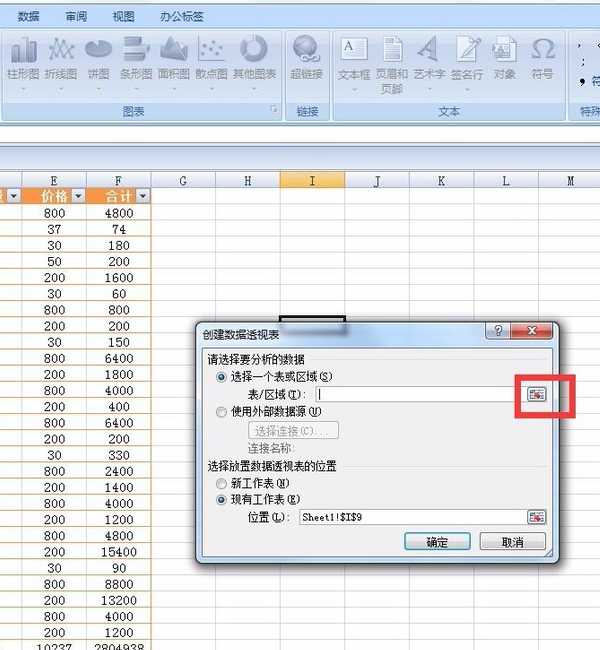This screenshot has height=650, width=600.
Task: Open the 合计 column filter dropdown
Action: [x=143, y=196]
